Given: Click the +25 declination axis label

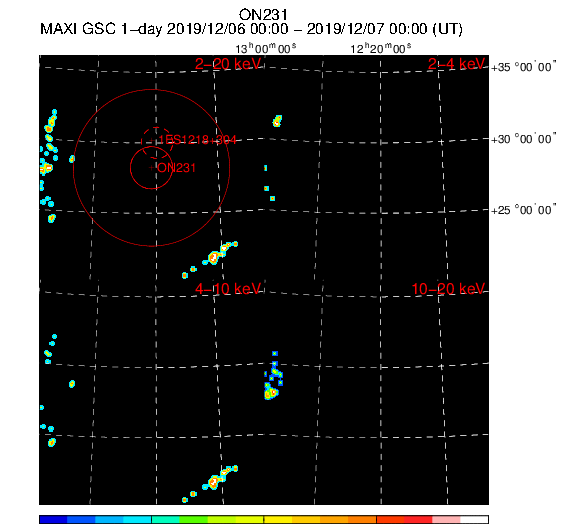Looking at the screenshot, I should (523, 210).
